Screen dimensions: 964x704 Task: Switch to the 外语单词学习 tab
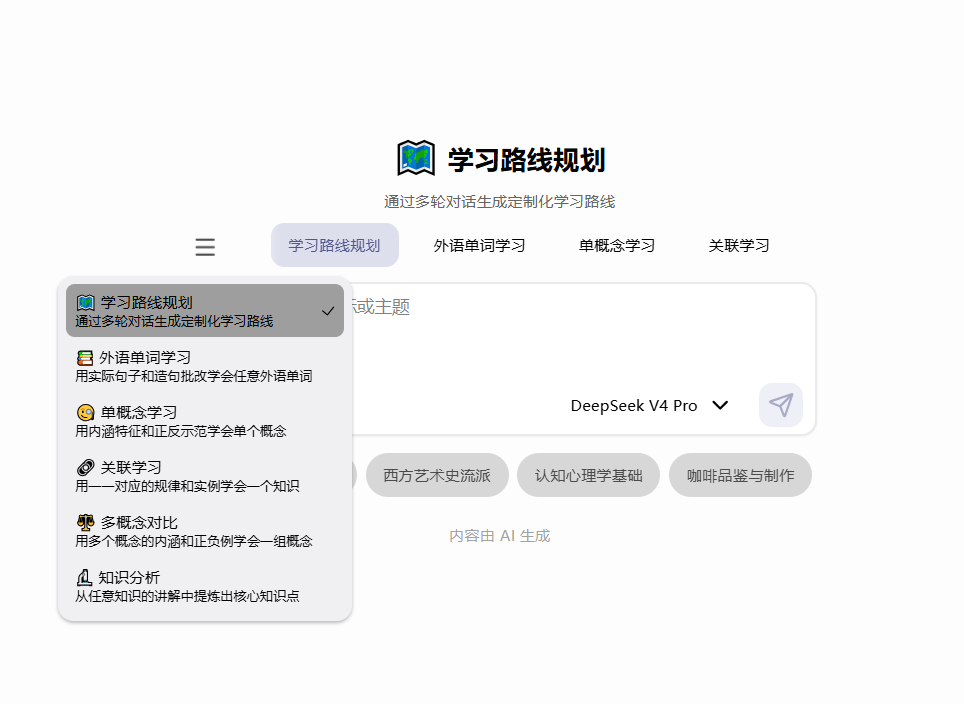click(x=479, y=245)
